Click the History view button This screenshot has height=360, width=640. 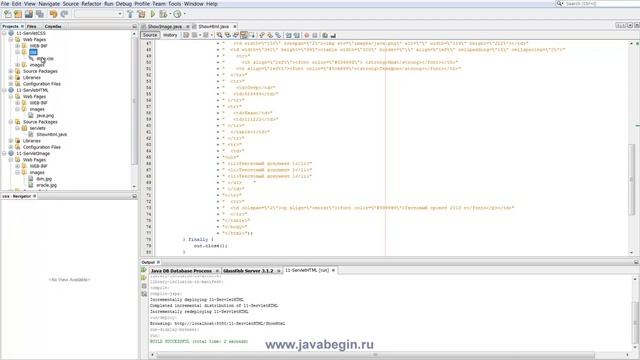pos(170,35)
